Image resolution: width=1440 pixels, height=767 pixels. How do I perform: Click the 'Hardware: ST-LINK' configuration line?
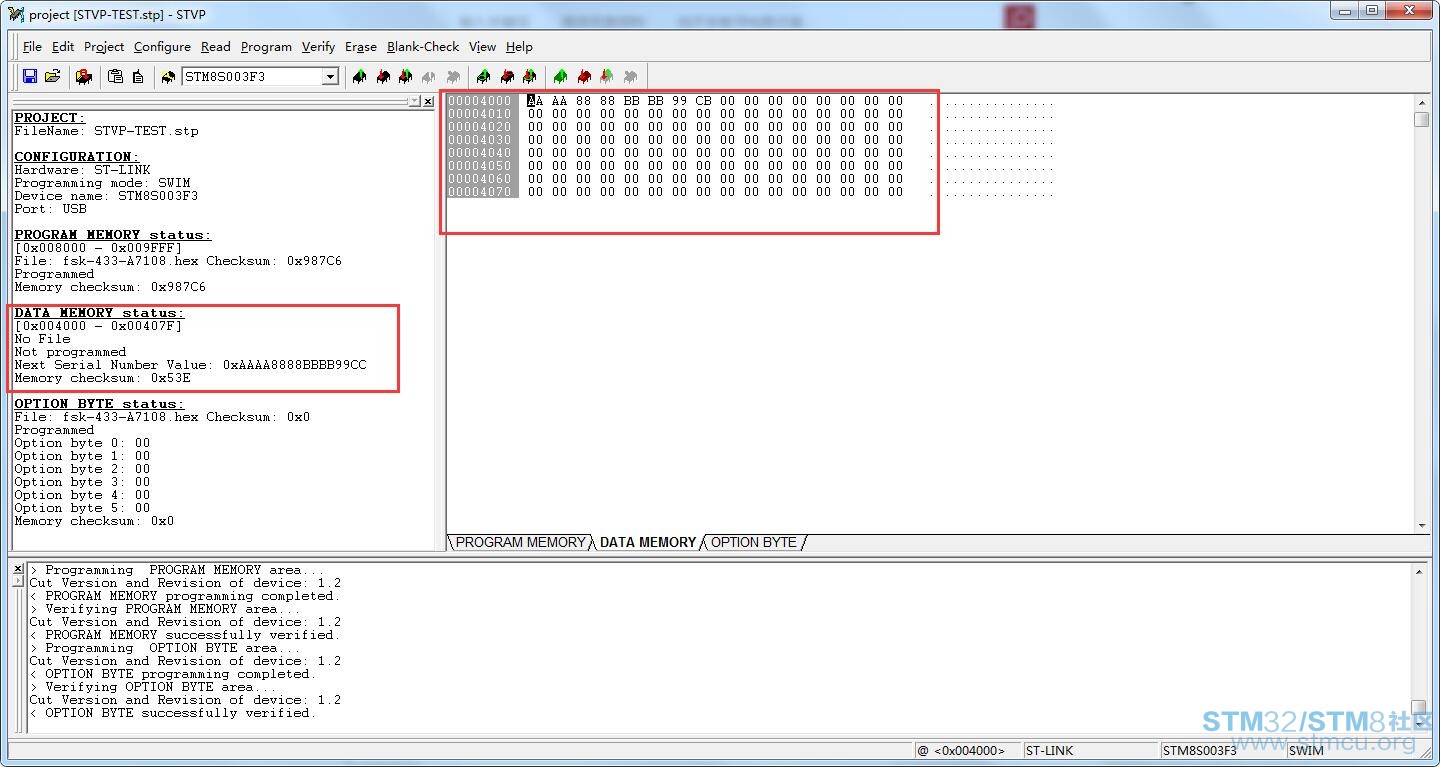coord(82,170)
